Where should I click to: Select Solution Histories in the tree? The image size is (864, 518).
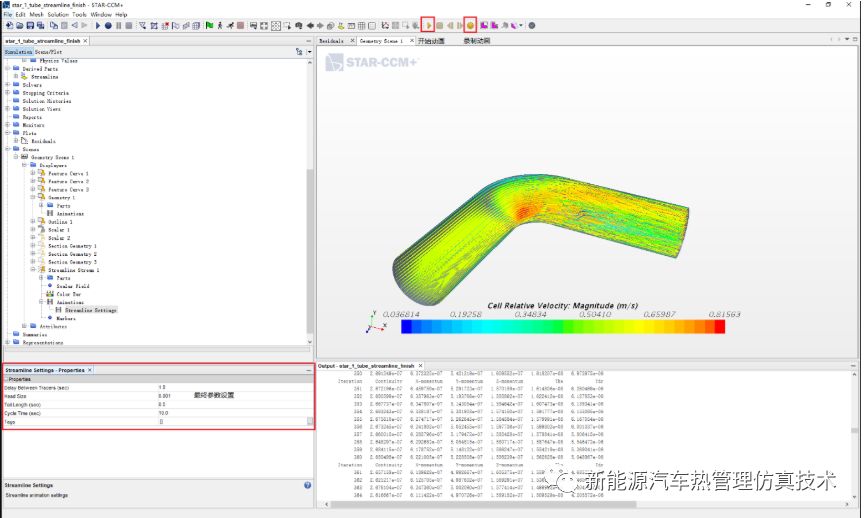pyautogui.click(x=47, y=101)
